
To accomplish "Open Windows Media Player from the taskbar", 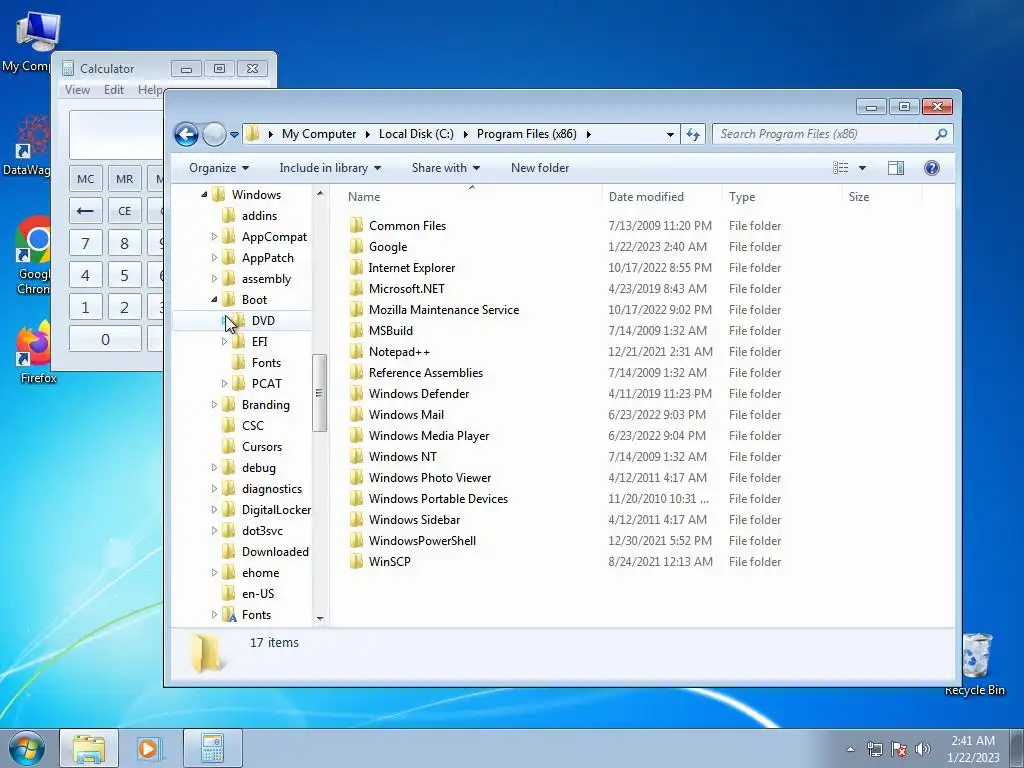I will point(149,748).
